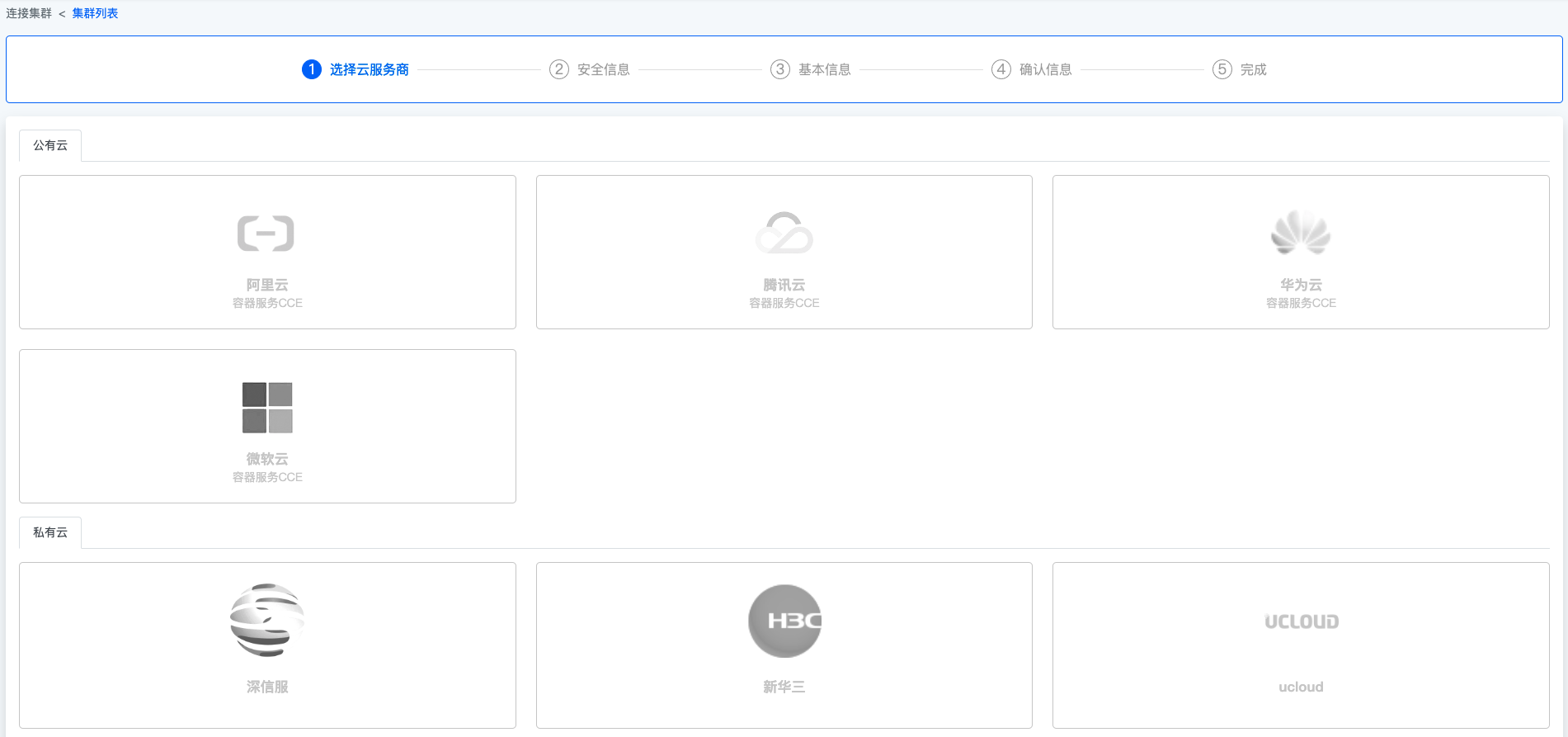
Task: Click the 华为云 petal logo icon
Action: (1301, 232)
